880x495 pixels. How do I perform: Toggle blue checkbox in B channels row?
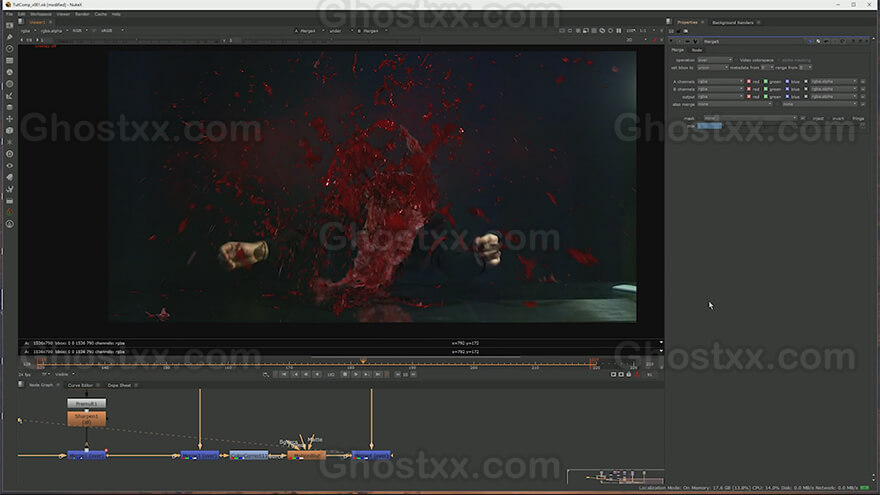pos(787,89)
